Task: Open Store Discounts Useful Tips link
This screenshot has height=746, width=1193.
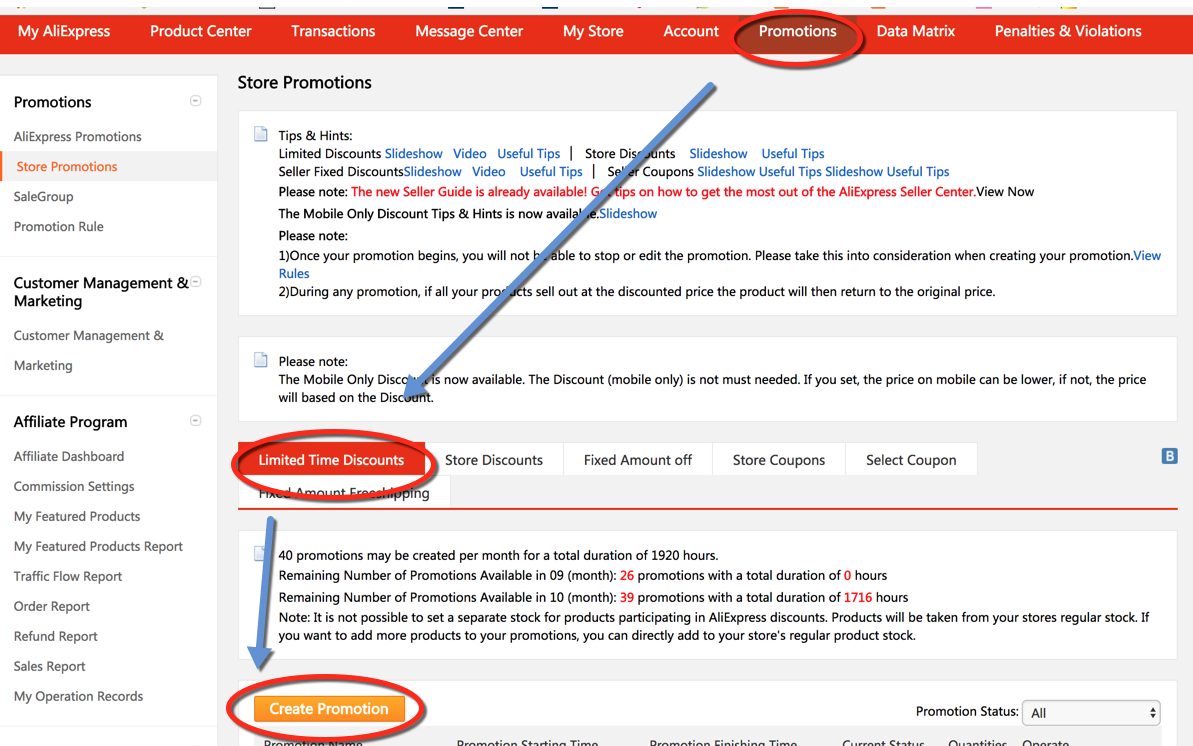Action: (x=793, y=154)
